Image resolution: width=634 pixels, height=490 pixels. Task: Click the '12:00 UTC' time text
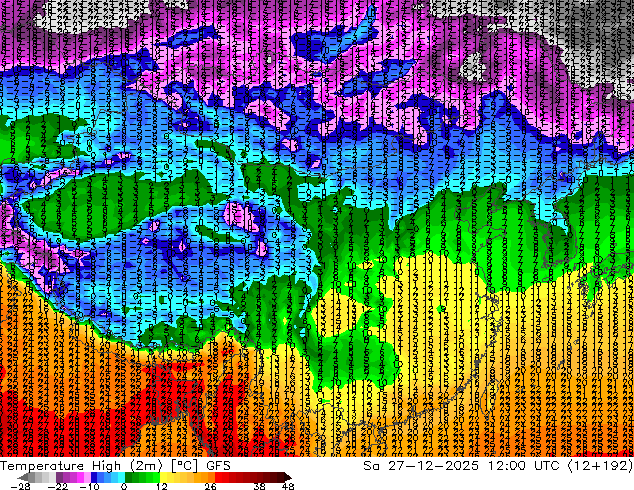[523, 466]
